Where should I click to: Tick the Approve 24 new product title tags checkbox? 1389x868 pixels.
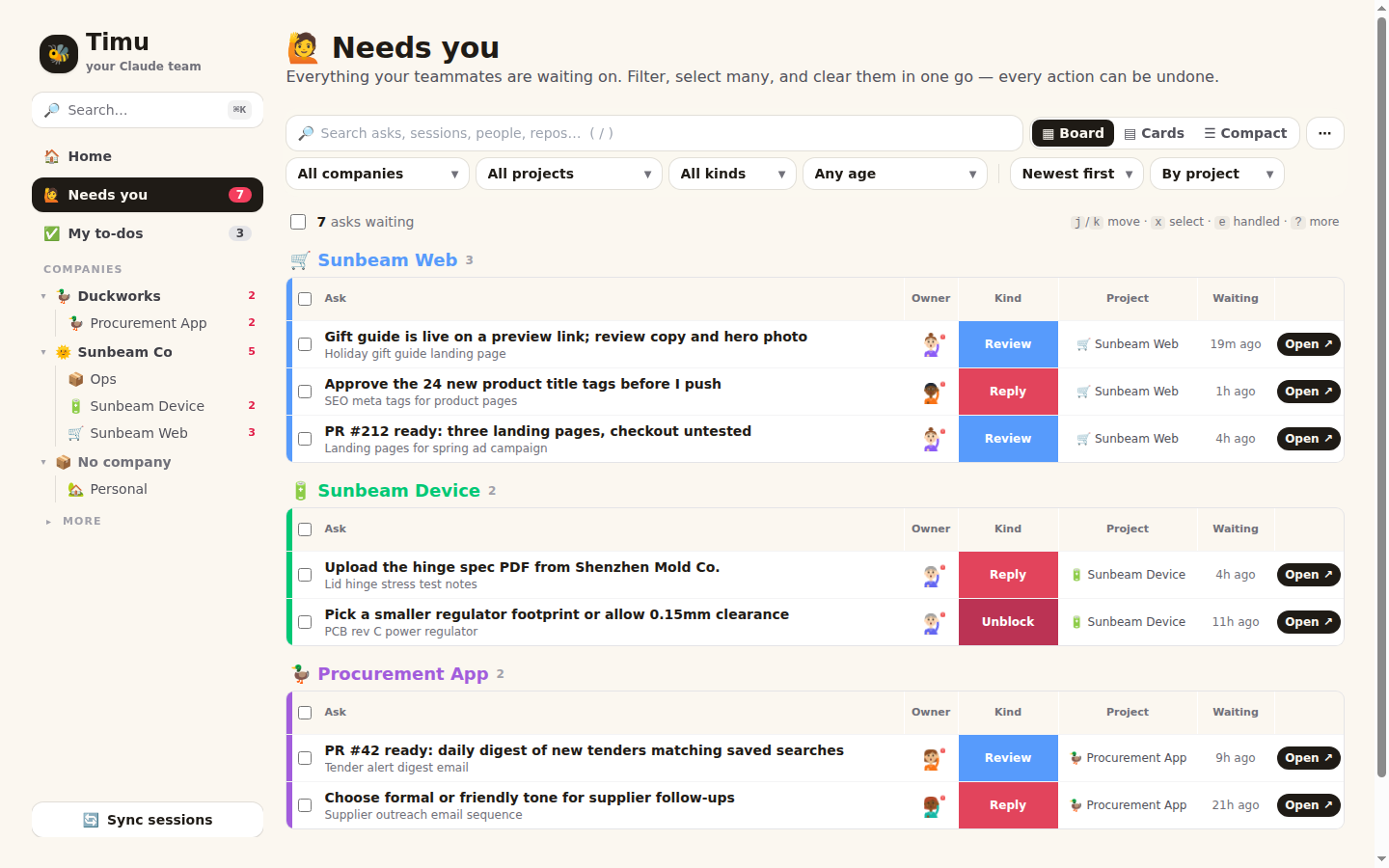305,392
